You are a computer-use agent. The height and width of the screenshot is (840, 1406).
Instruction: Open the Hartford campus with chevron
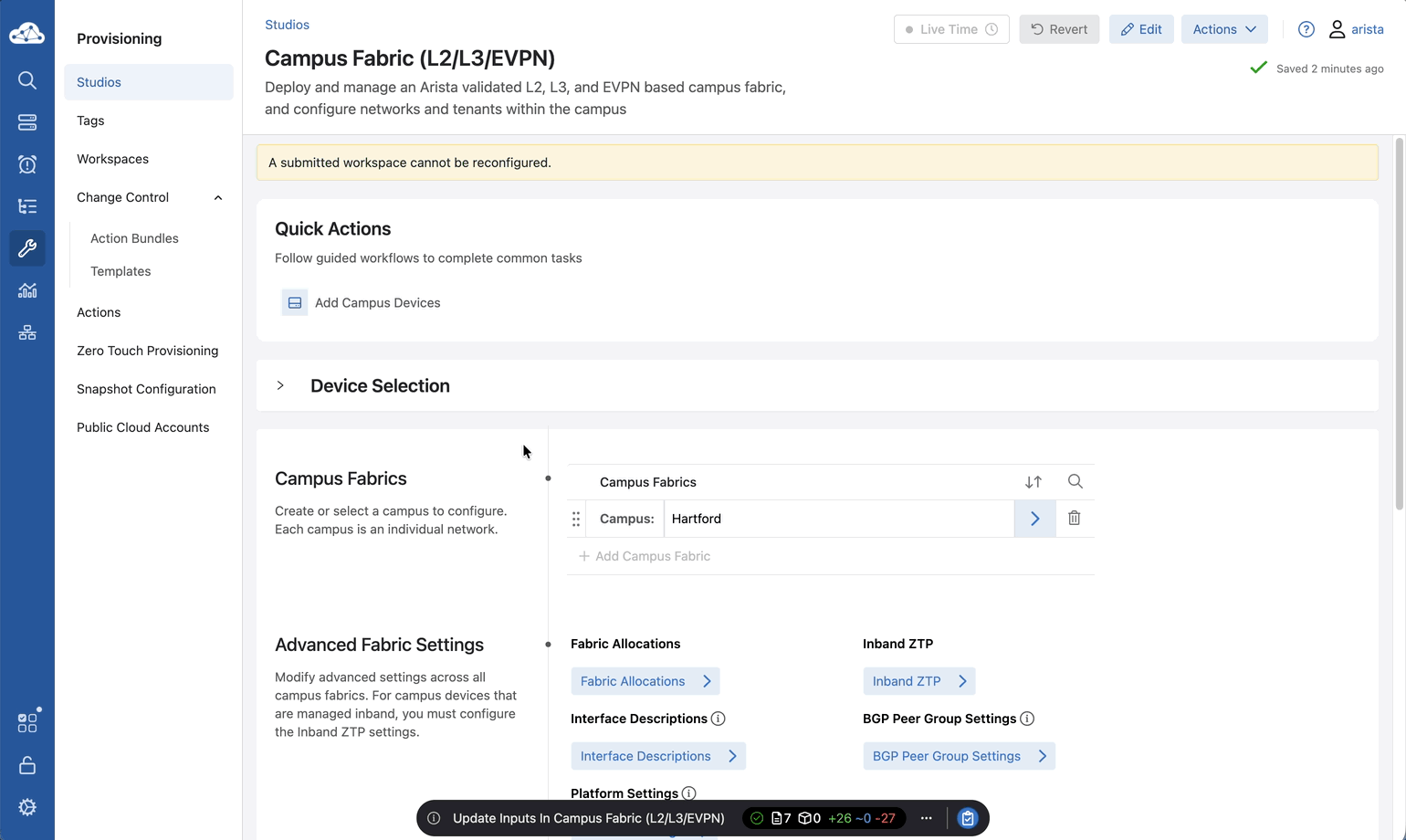[1035, 519]
